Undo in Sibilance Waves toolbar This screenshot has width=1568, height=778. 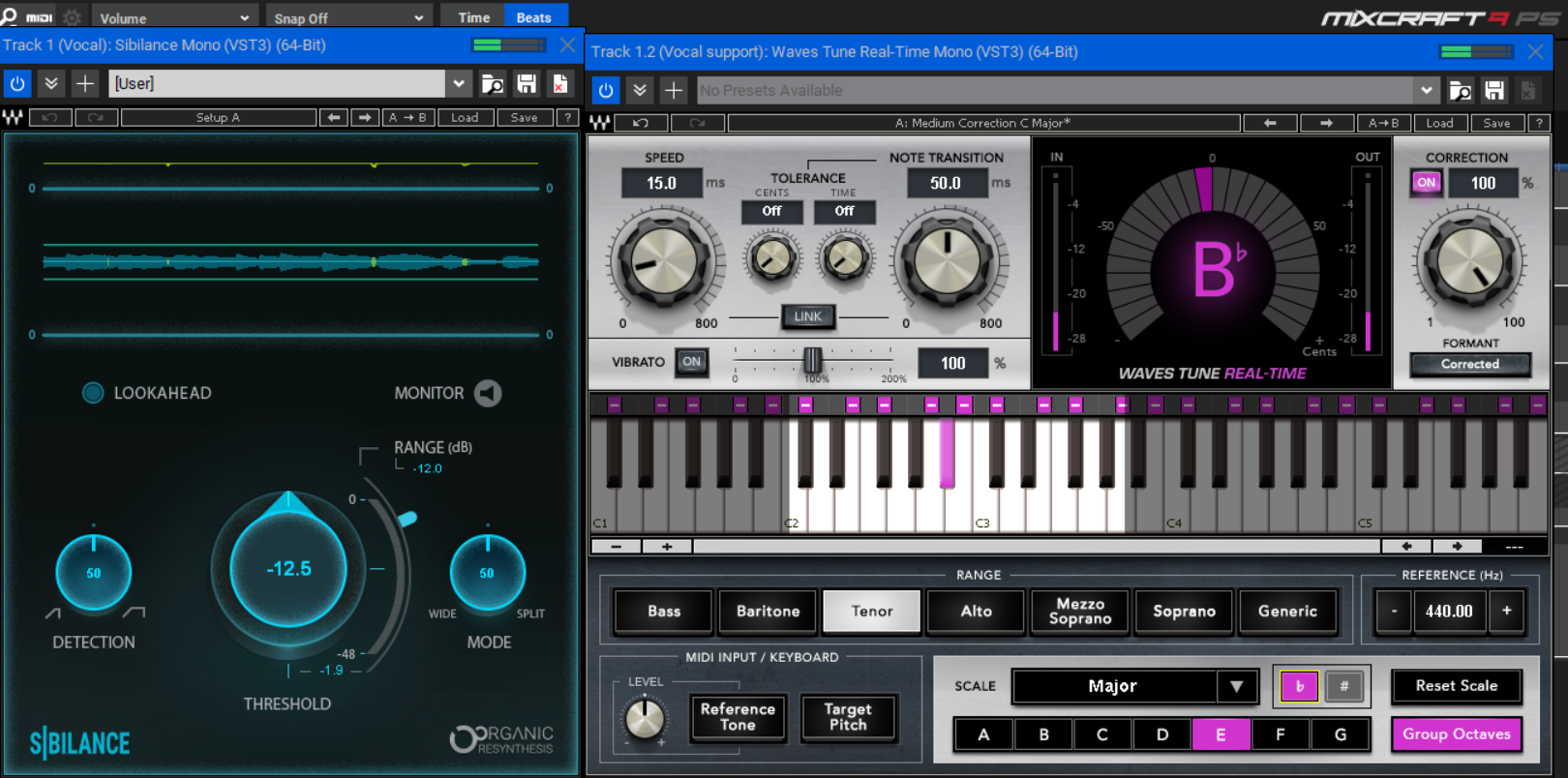click(50, 117)
